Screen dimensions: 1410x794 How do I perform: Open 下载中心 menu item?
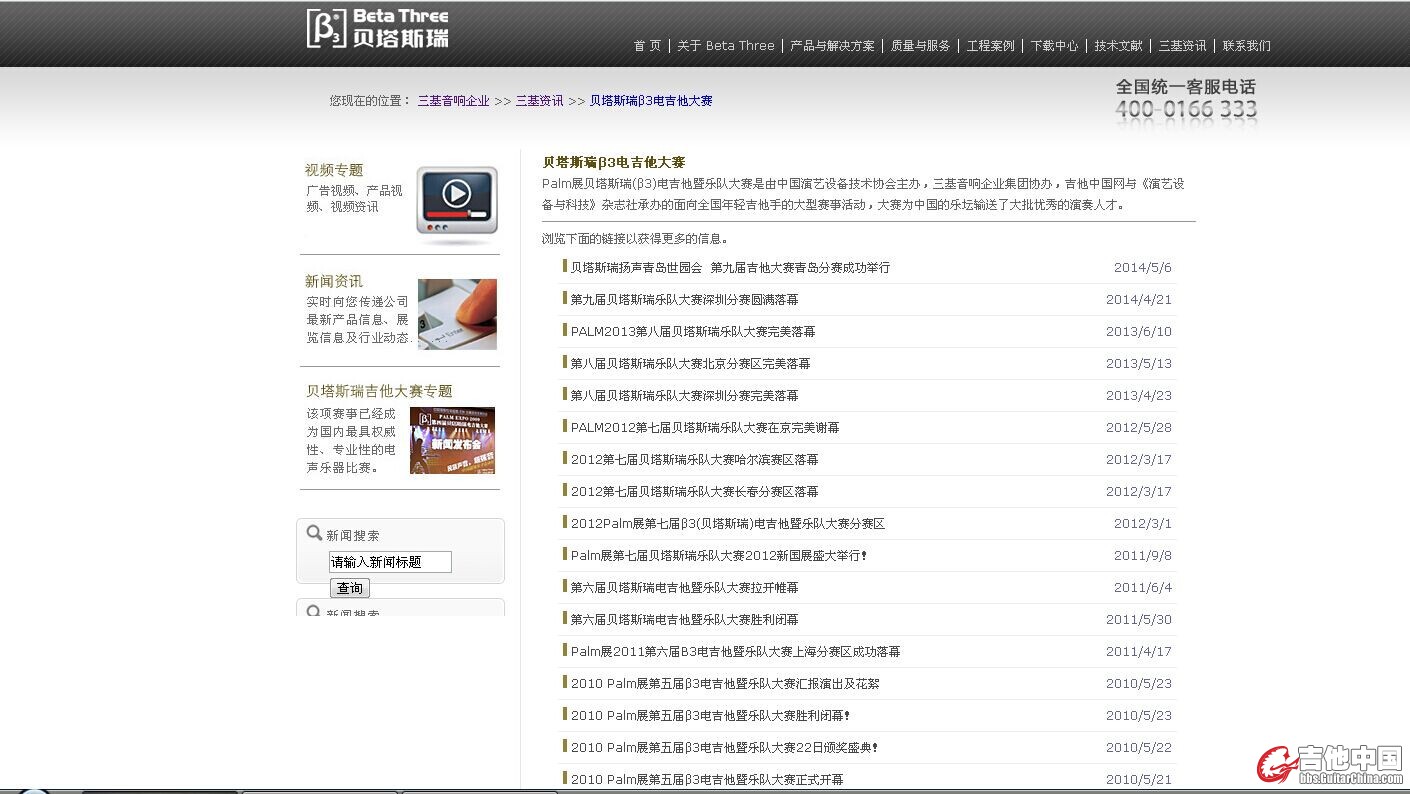click(1054, 46)
